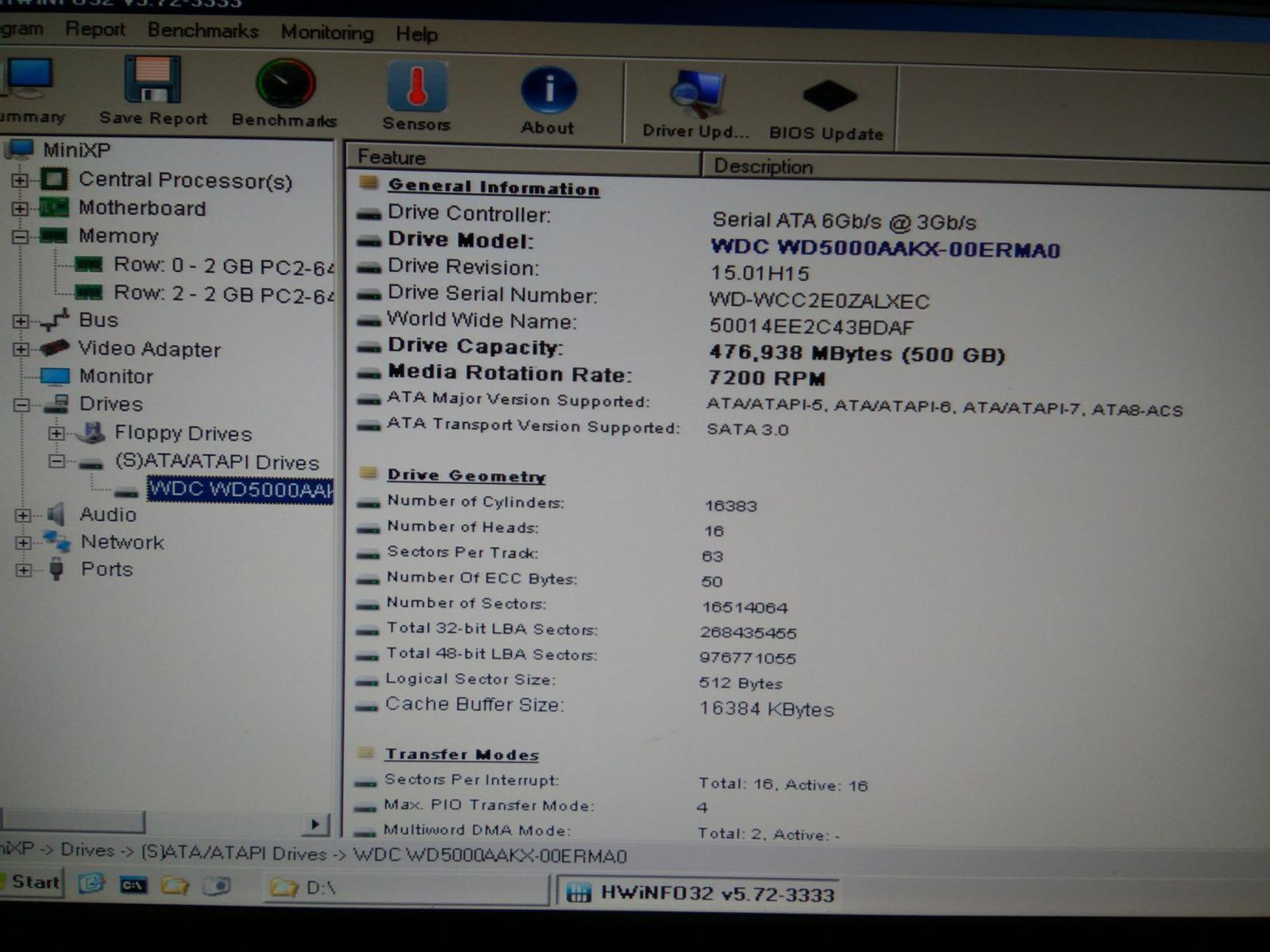The width and height of the screenshot is (1270, 952).
Task: Open the Help menu
Action: coord(417,34)
